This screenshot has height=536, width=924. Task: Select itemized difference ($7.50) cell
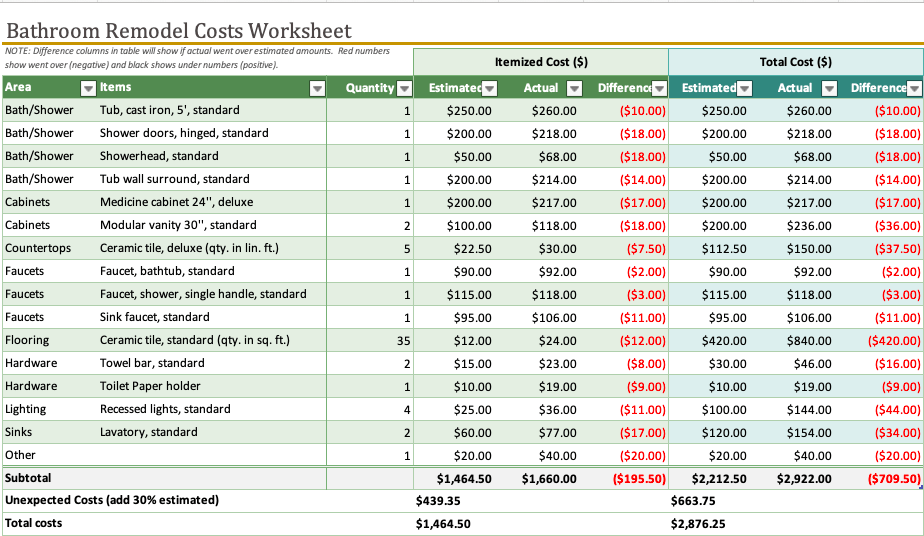coord(626,249)
